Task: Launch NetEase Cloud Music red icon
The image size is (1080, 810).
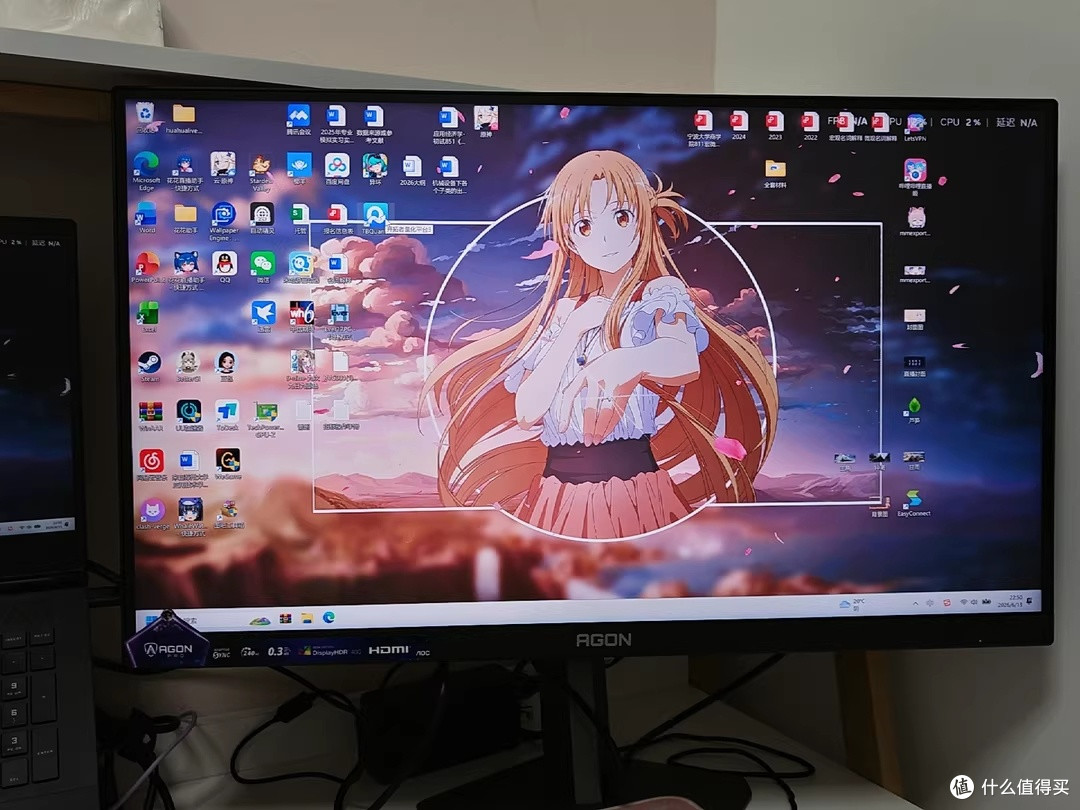Action: [152, 465]
